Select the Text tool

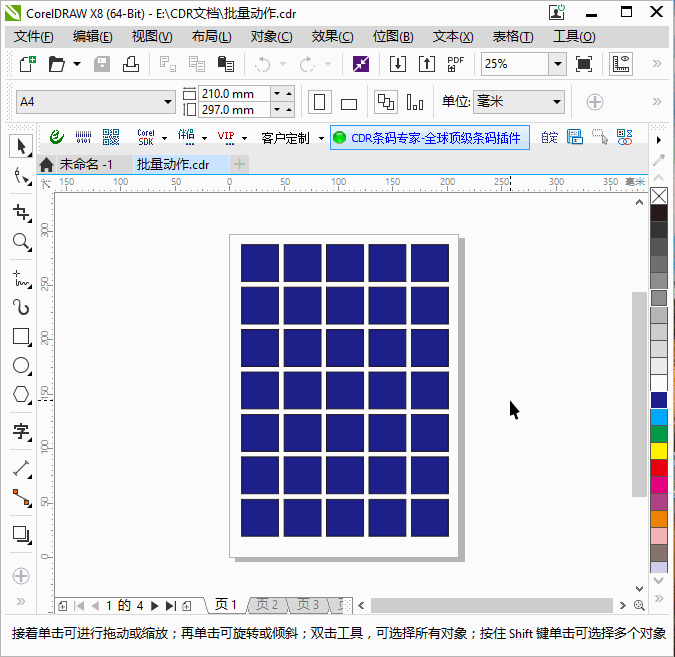point(21,431)
